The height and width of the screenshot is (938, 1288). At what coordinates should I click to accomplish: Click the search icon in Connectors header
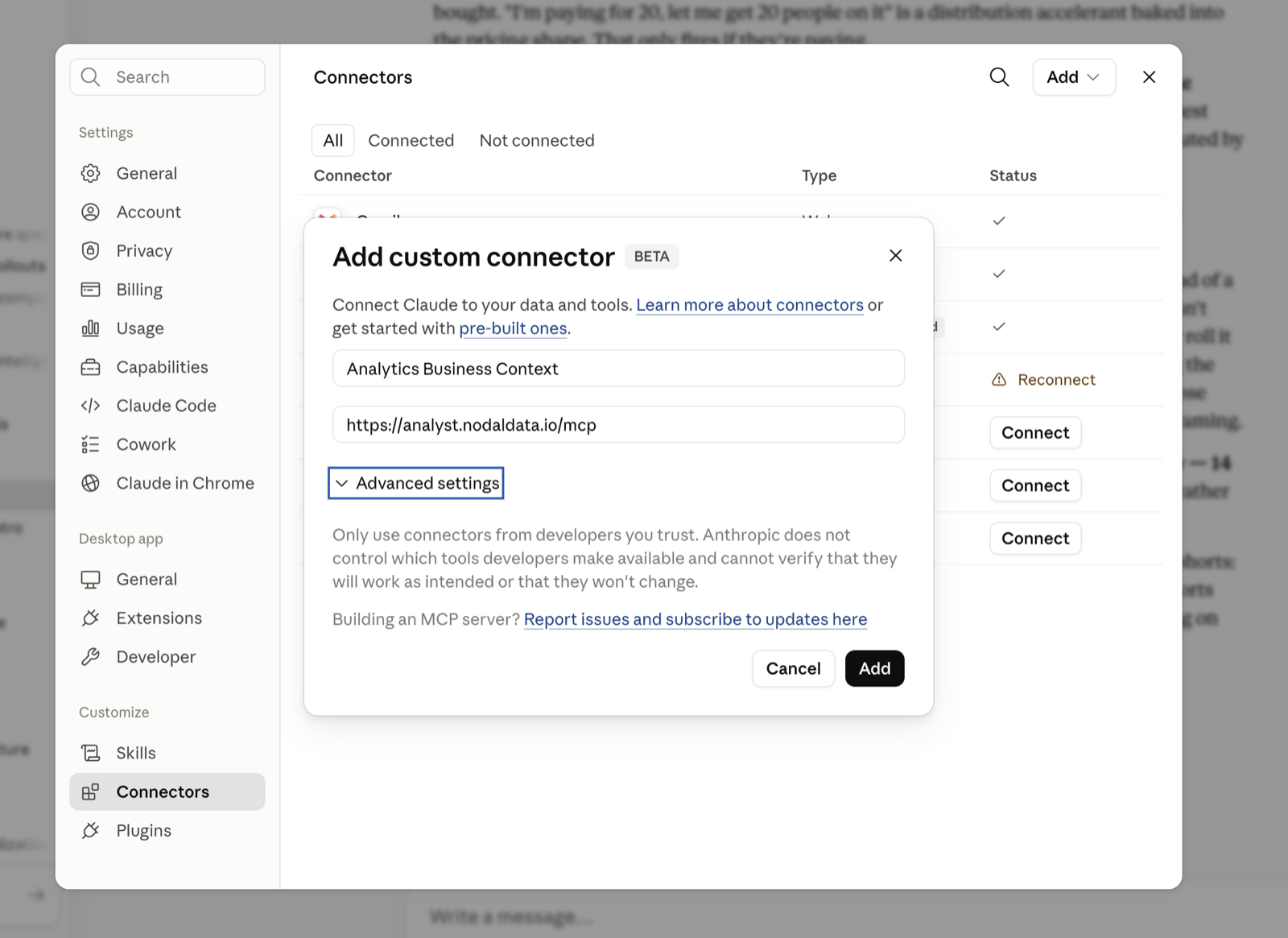[x=999, y=77]
